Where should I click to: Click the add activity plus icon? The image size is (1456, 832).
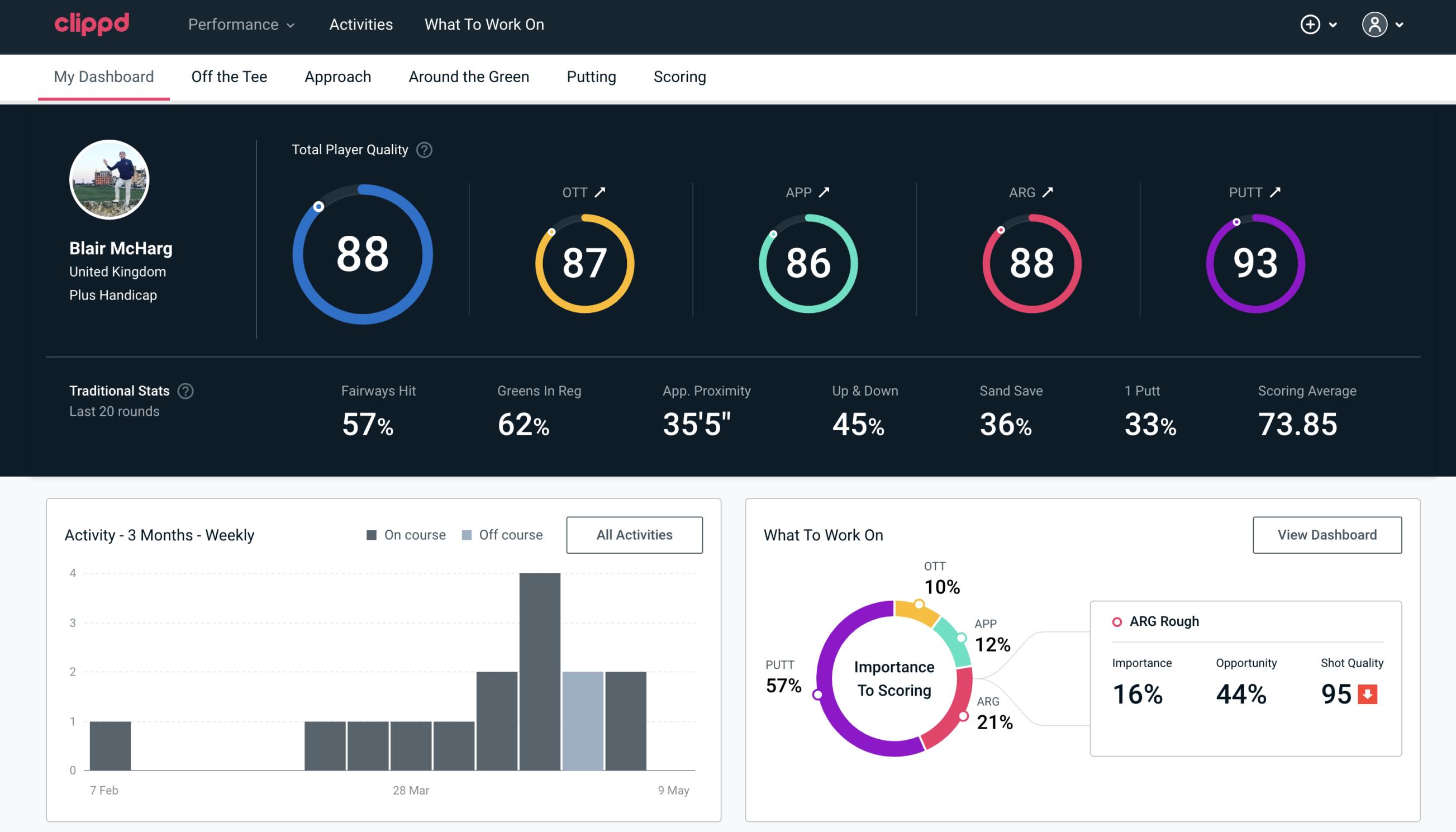point(1311,24)
